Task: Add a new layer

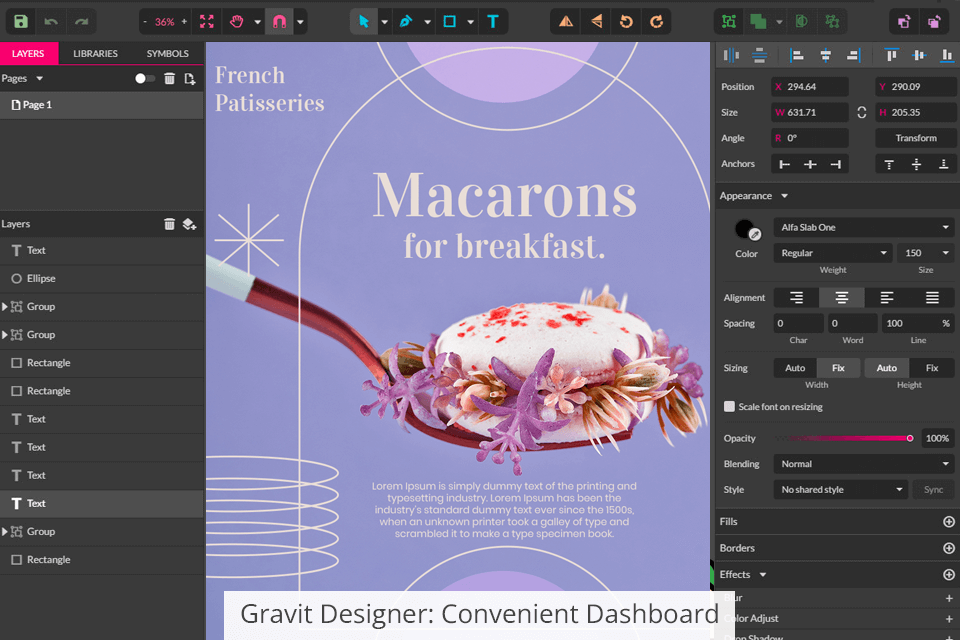Action: [x=189, y=224]
